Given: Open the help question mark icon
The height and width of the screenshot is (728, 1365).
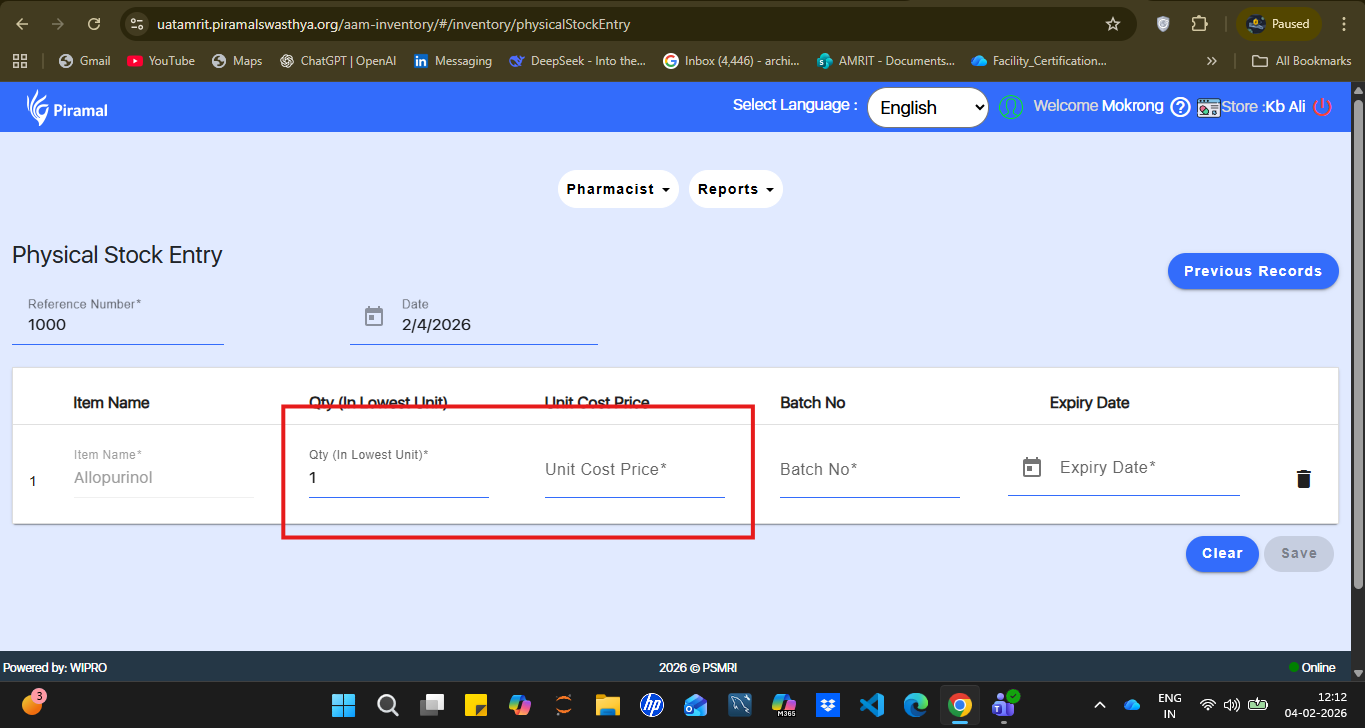Looking at the screenshot, I should (x=1180, y=107).
